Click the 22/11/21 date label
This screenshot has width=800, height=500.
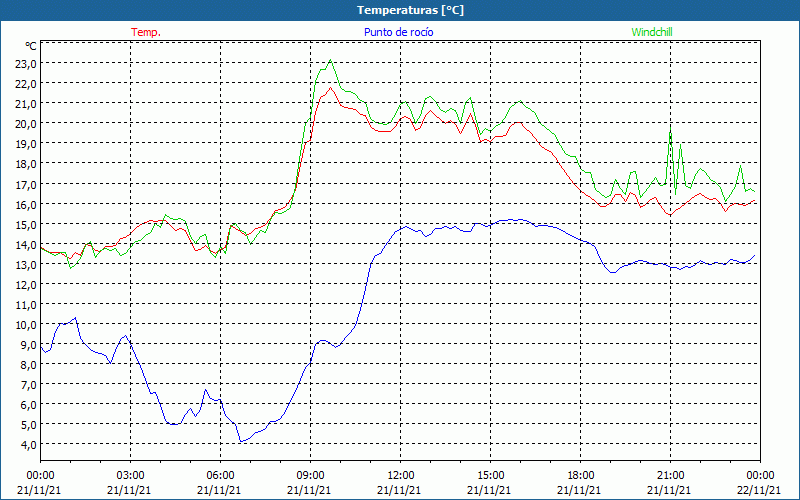760,490
